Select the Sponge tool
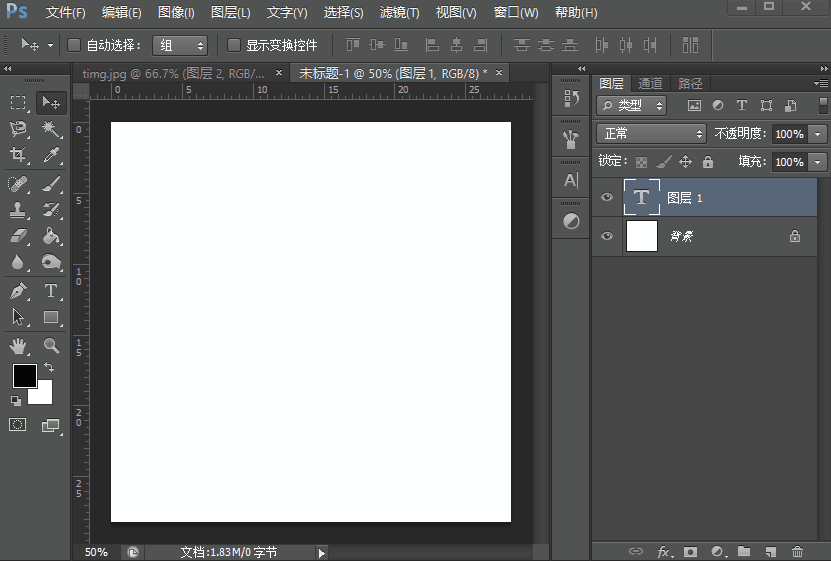 (51, 262)
